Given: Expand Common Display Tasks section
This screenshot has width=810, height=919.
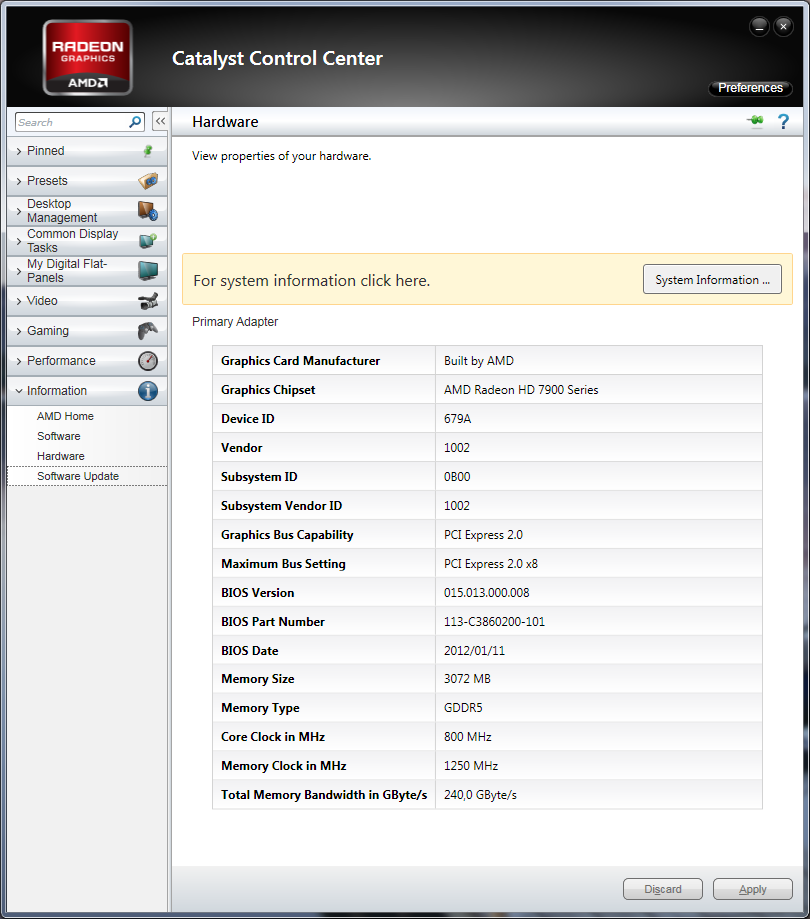Looking at the screenshot, I should 87,240.
